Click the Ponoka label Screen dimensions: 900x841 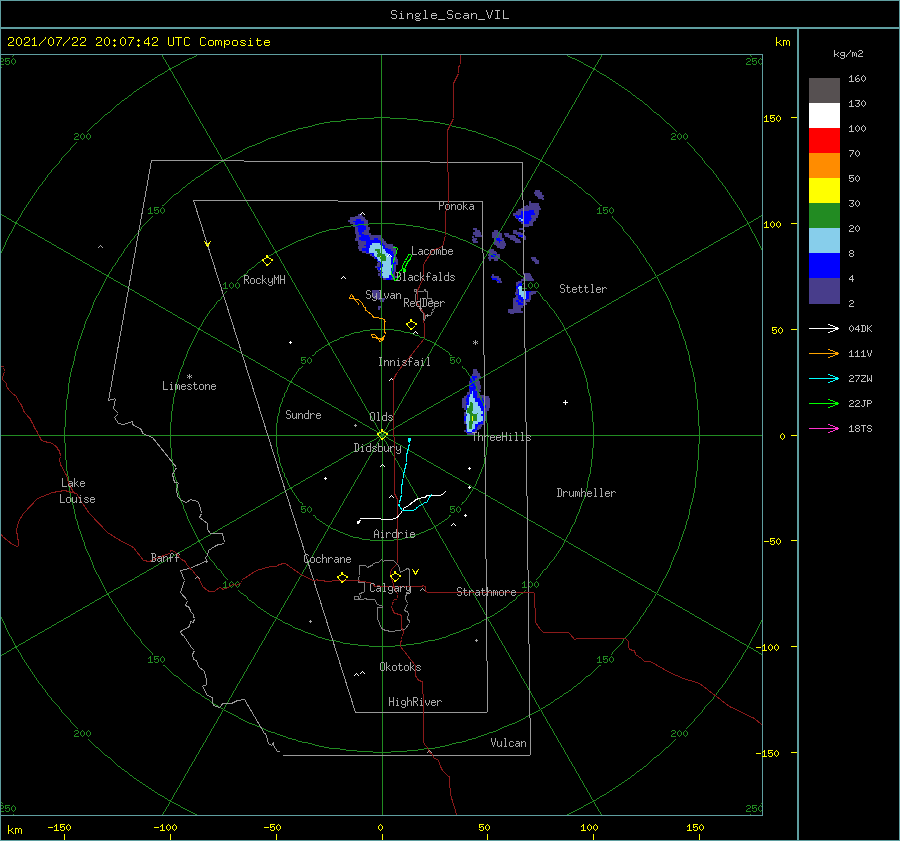(456, 206)
